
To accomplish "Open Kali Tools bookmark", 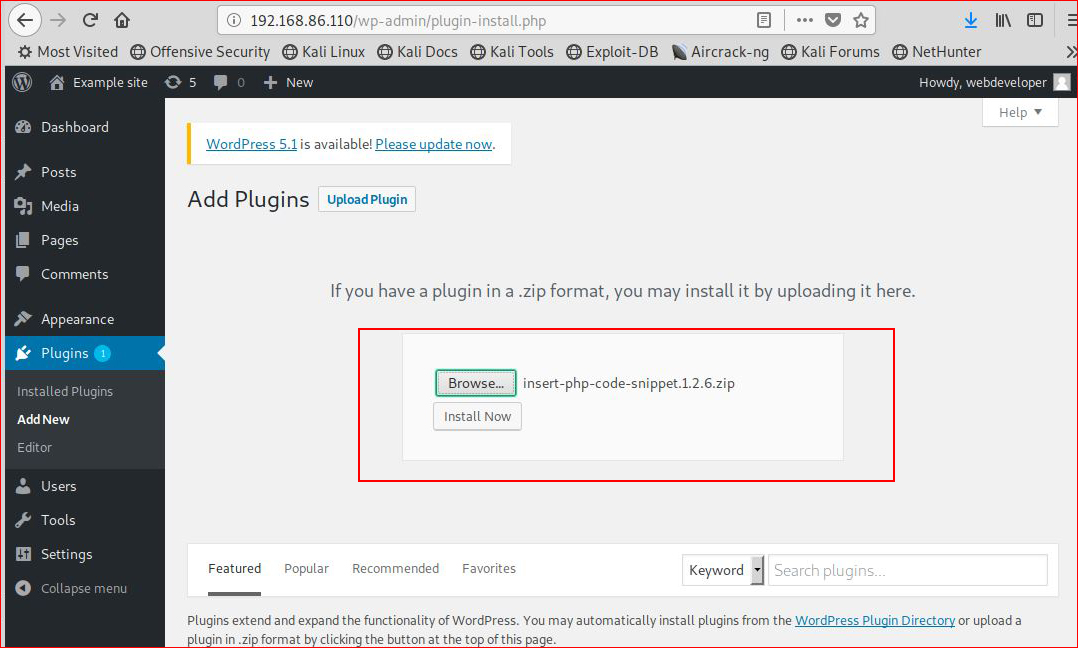I will point(512,52).
